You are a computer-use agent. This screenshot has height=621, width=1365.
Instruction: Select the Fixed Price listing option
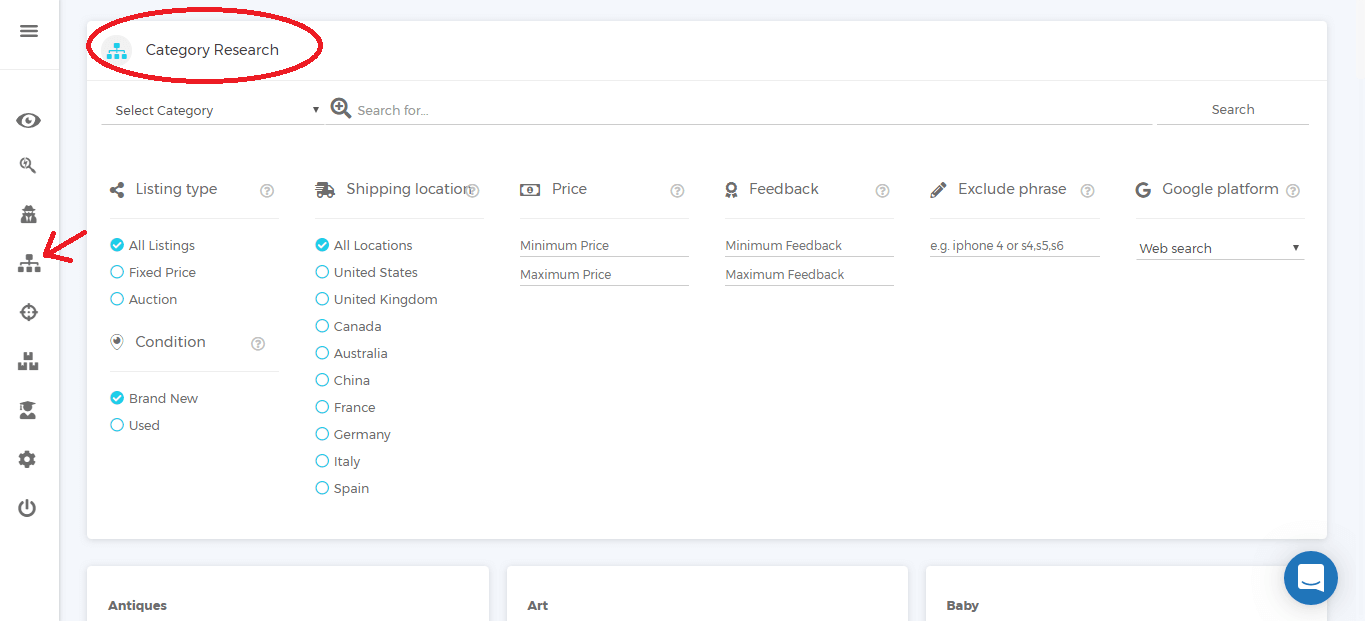click(117, 272)
